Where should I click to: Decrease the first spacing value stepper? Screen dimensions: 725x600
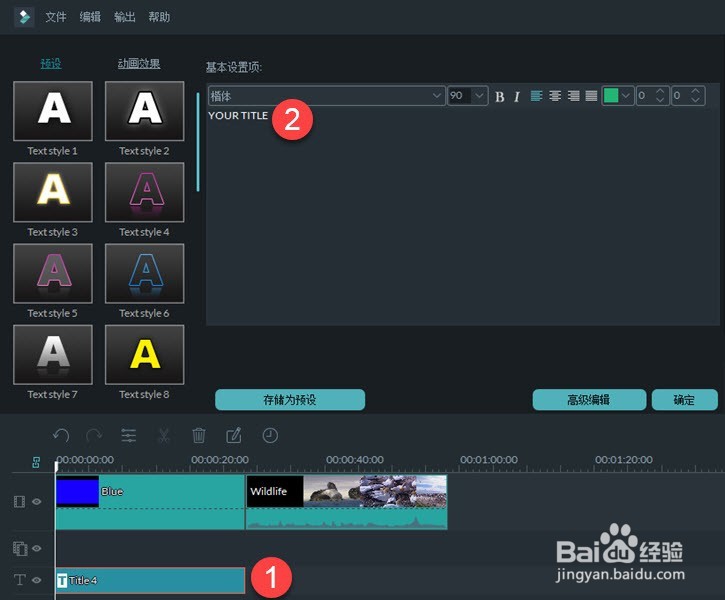click(x=660, y=100)
